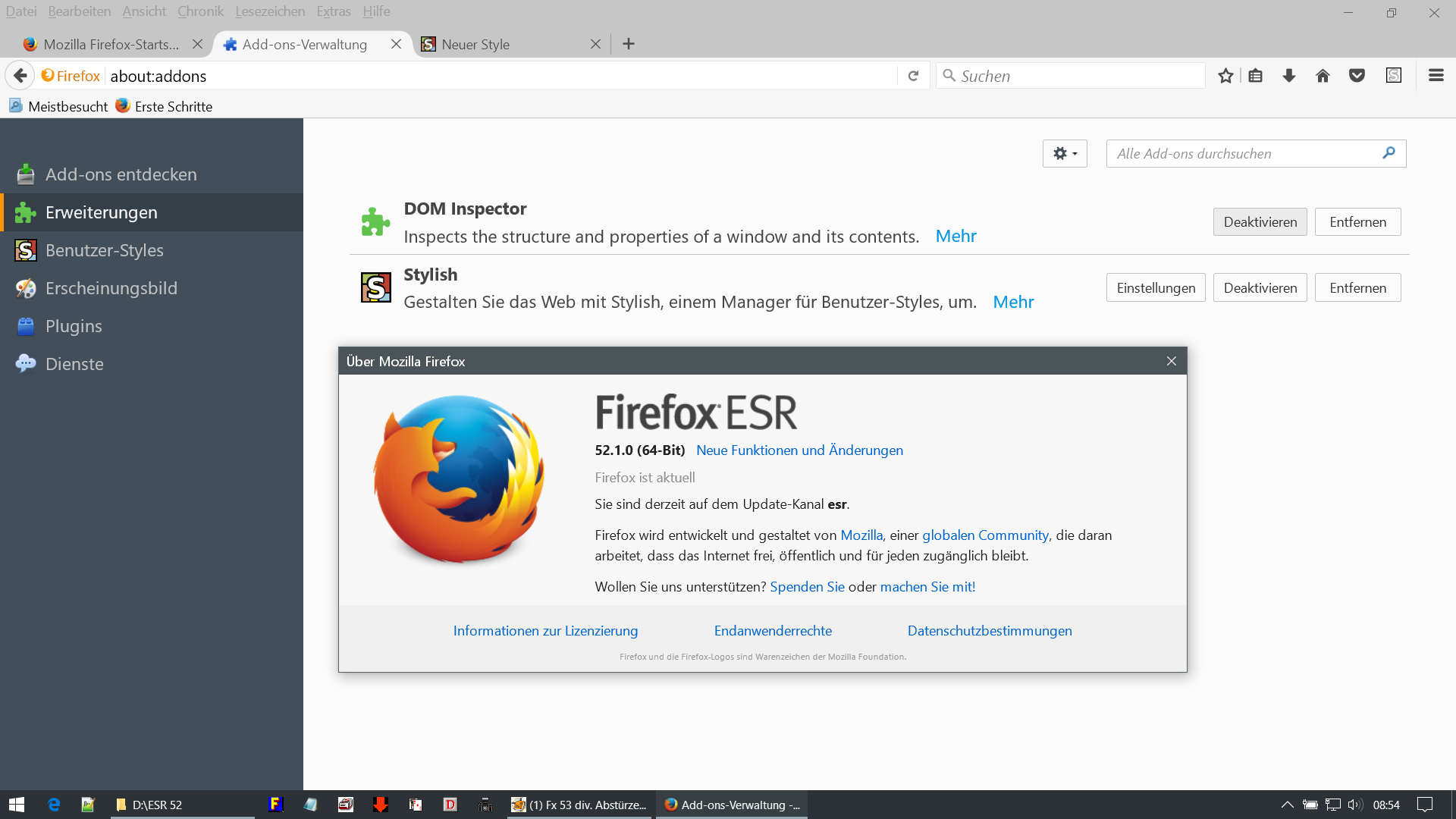Open the bookmarks list icon

tap(1256, 76)
